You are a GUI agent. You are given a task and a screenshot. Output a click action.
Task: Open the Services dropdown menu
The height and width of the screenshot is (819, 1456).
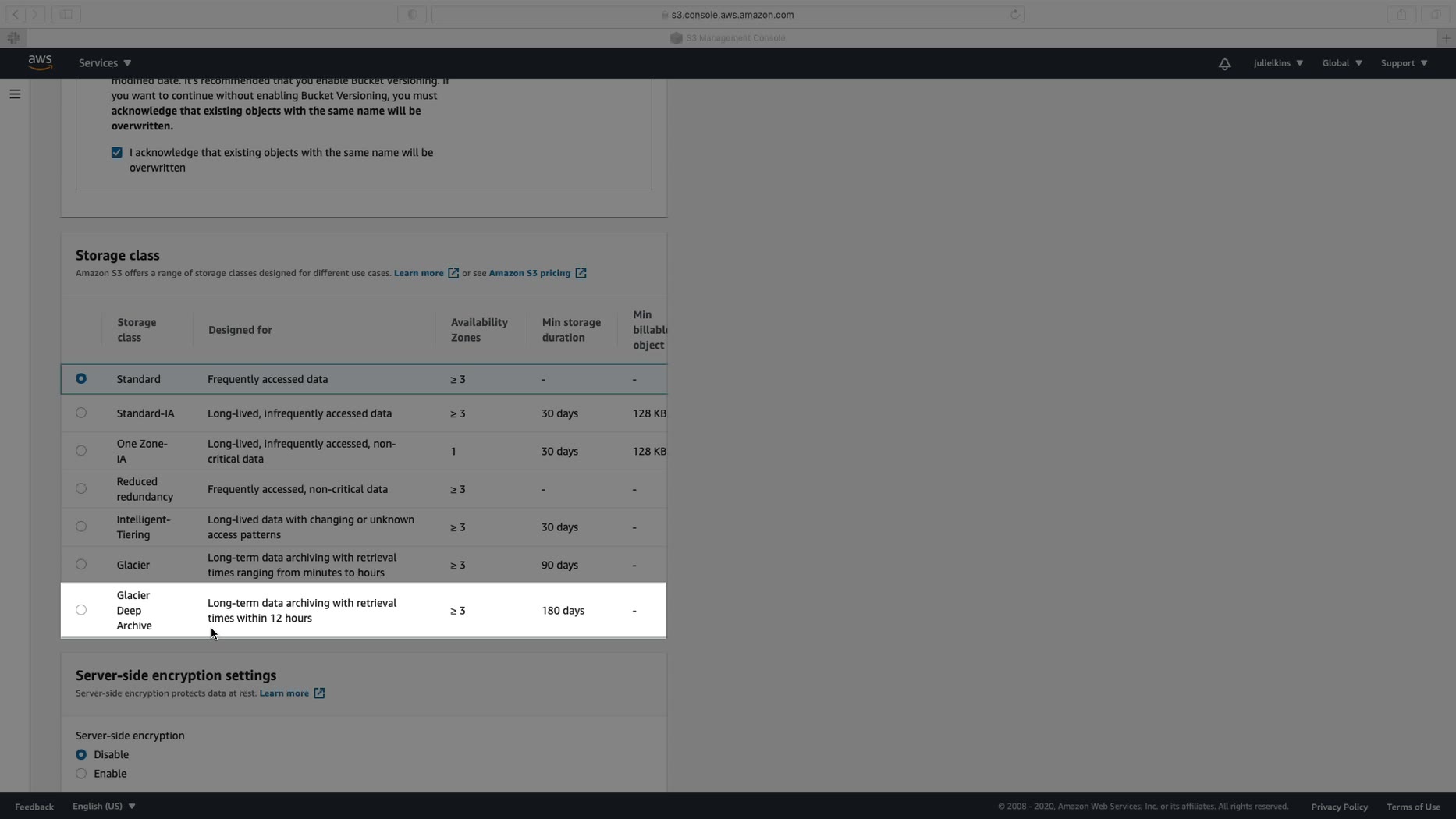[105, 63]
